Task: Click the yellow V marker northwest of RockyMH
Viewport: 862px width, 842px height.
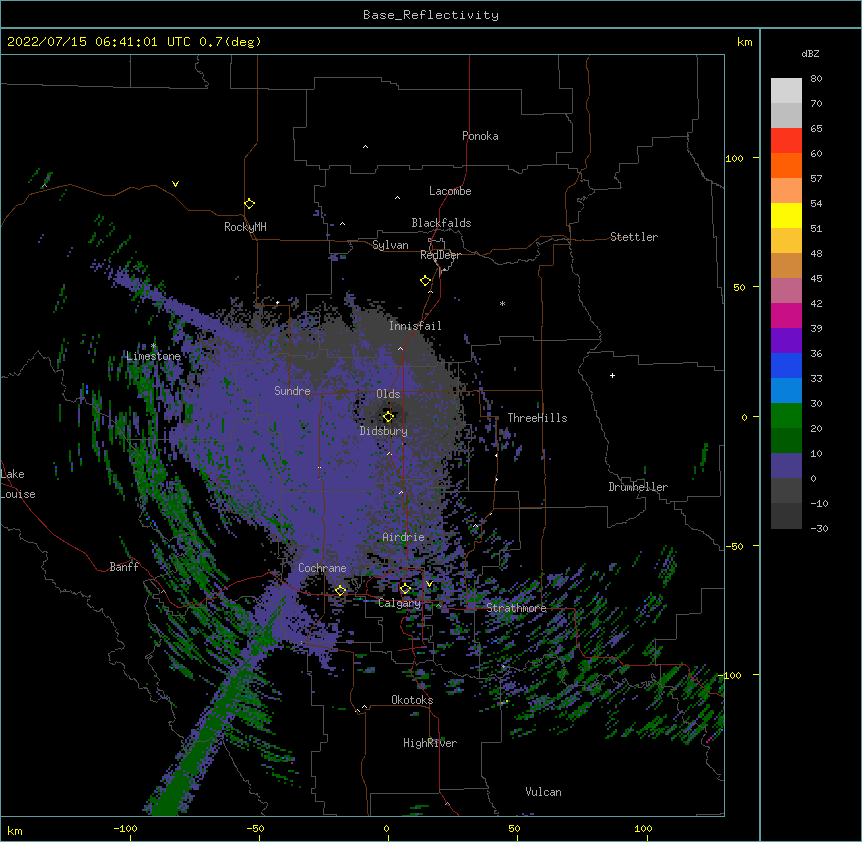Action: (x=175, y=184)
